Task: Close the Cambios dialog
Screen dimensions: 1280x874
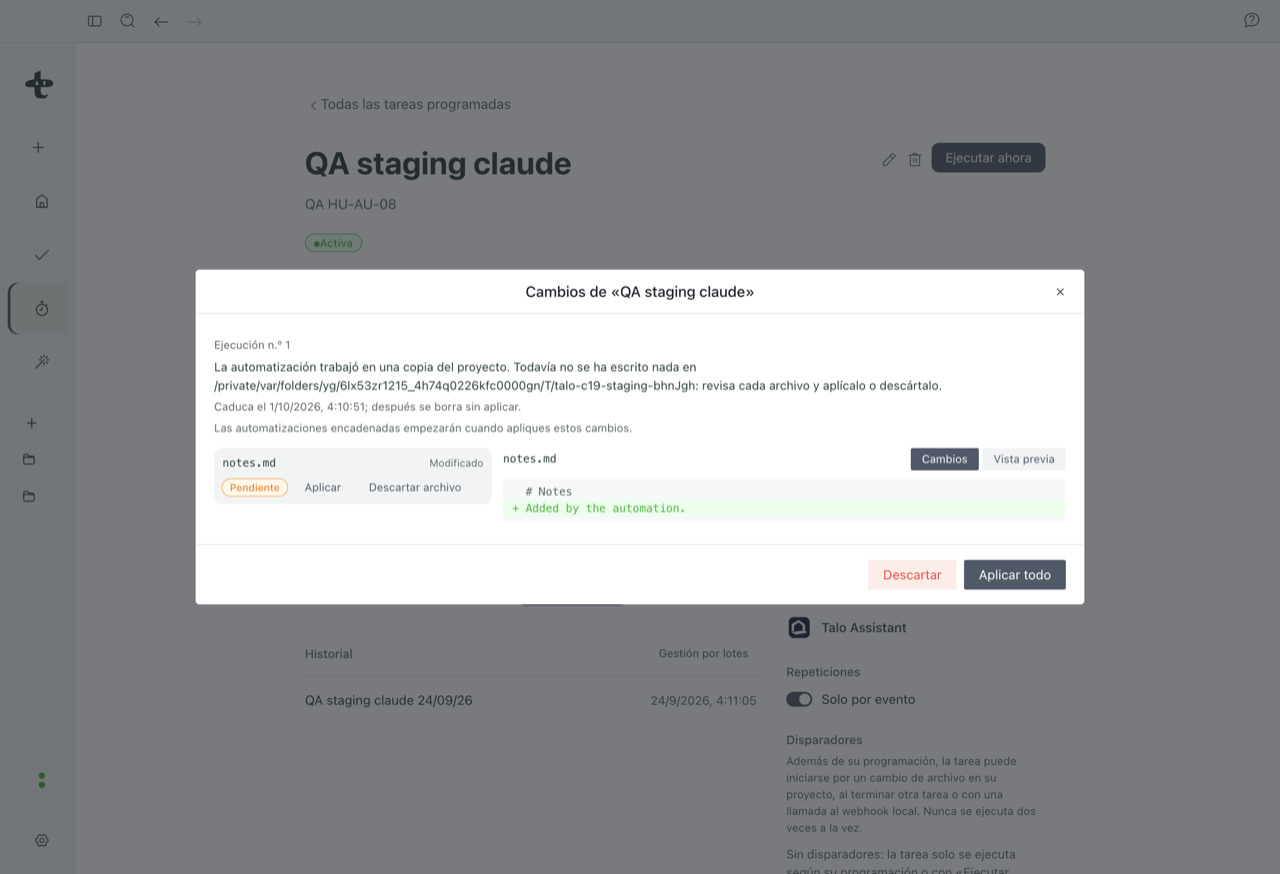Action: 1060,292
